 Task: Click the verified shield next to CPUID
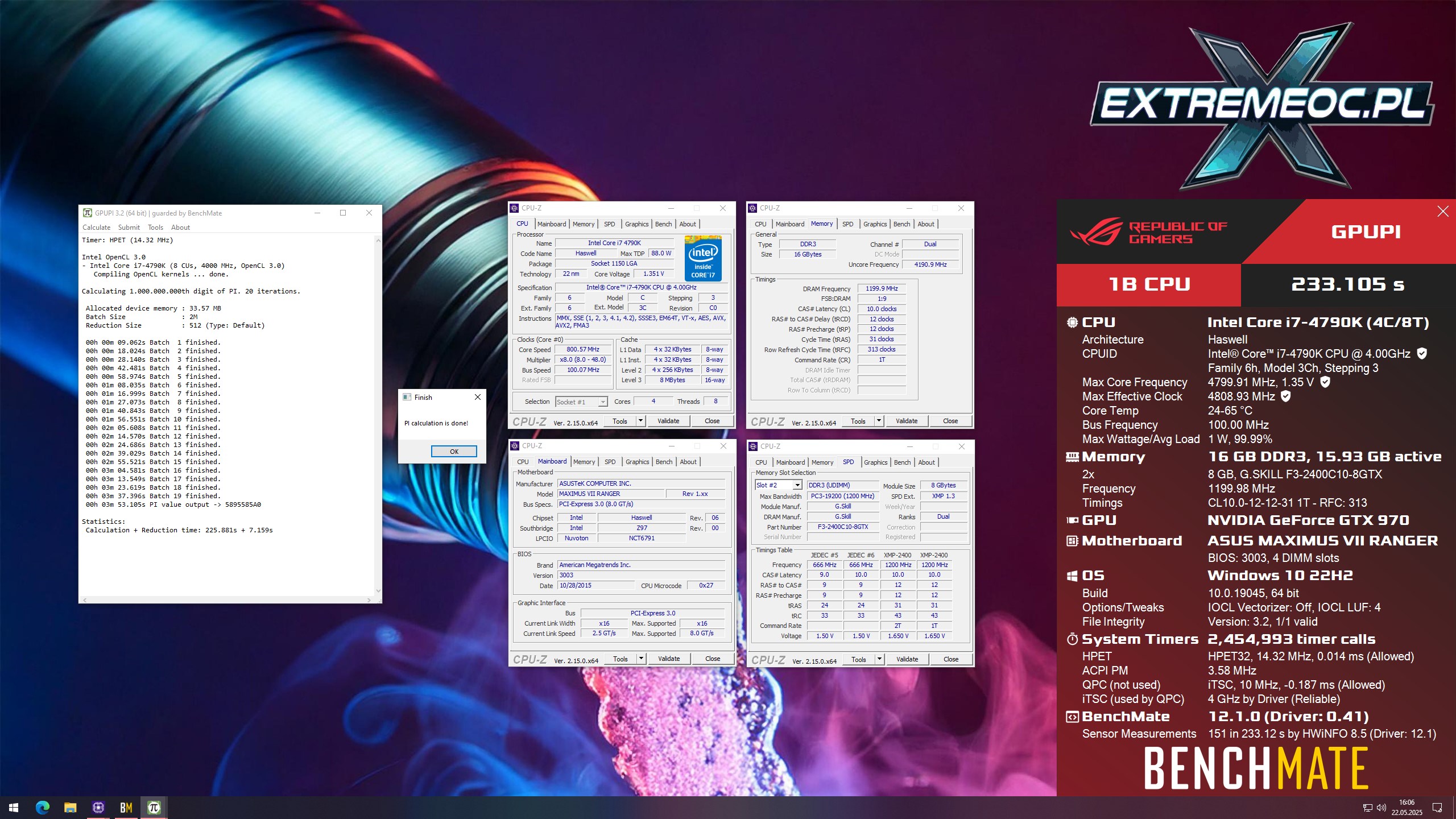click(x=1422, y=354)
